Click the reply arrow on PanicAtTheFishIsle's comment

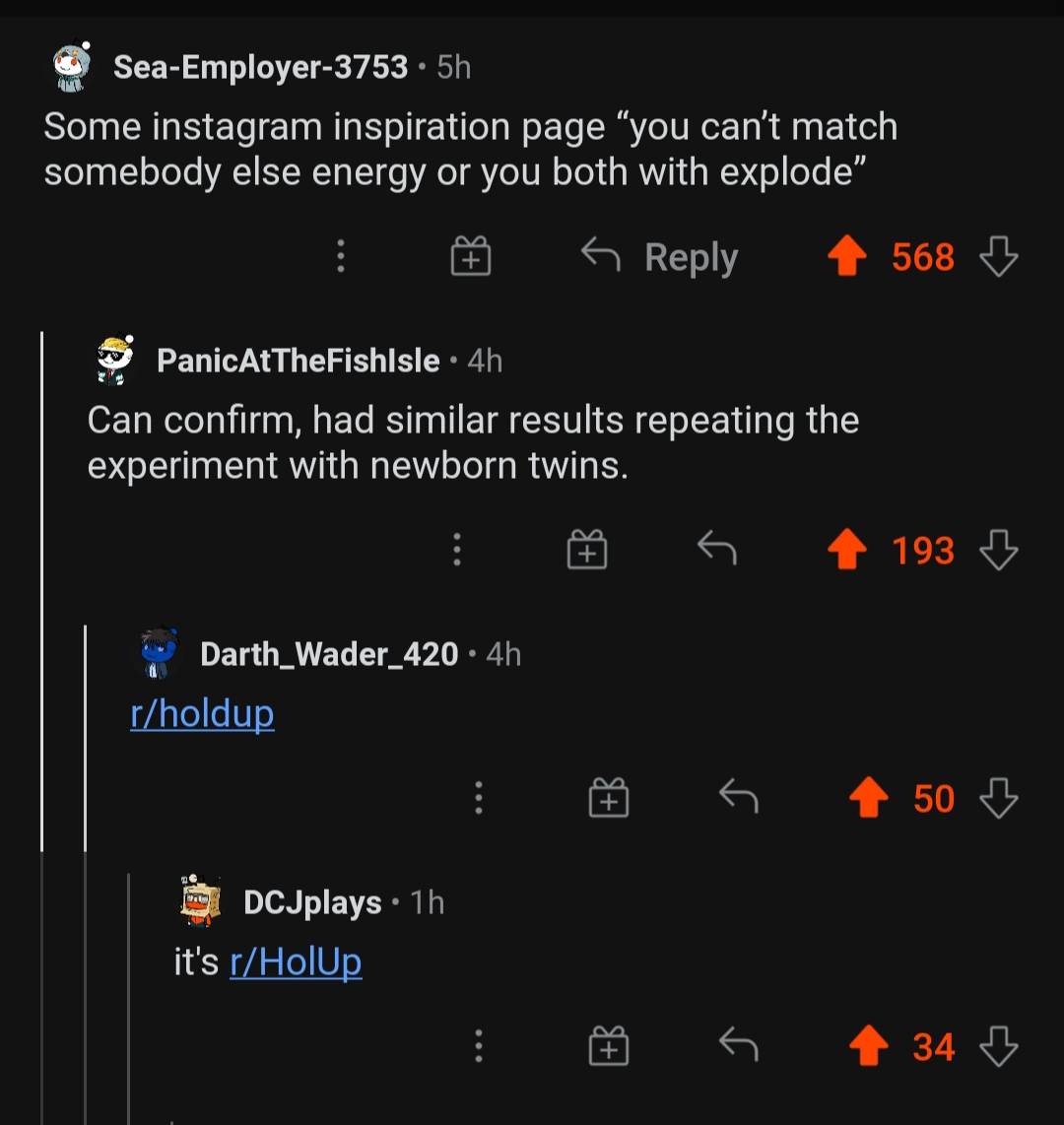(716, 549)
